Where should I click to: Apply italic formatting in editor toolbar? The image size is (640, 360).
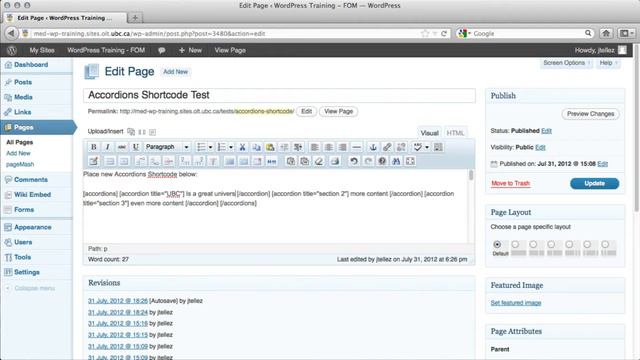tap(107, 147)
